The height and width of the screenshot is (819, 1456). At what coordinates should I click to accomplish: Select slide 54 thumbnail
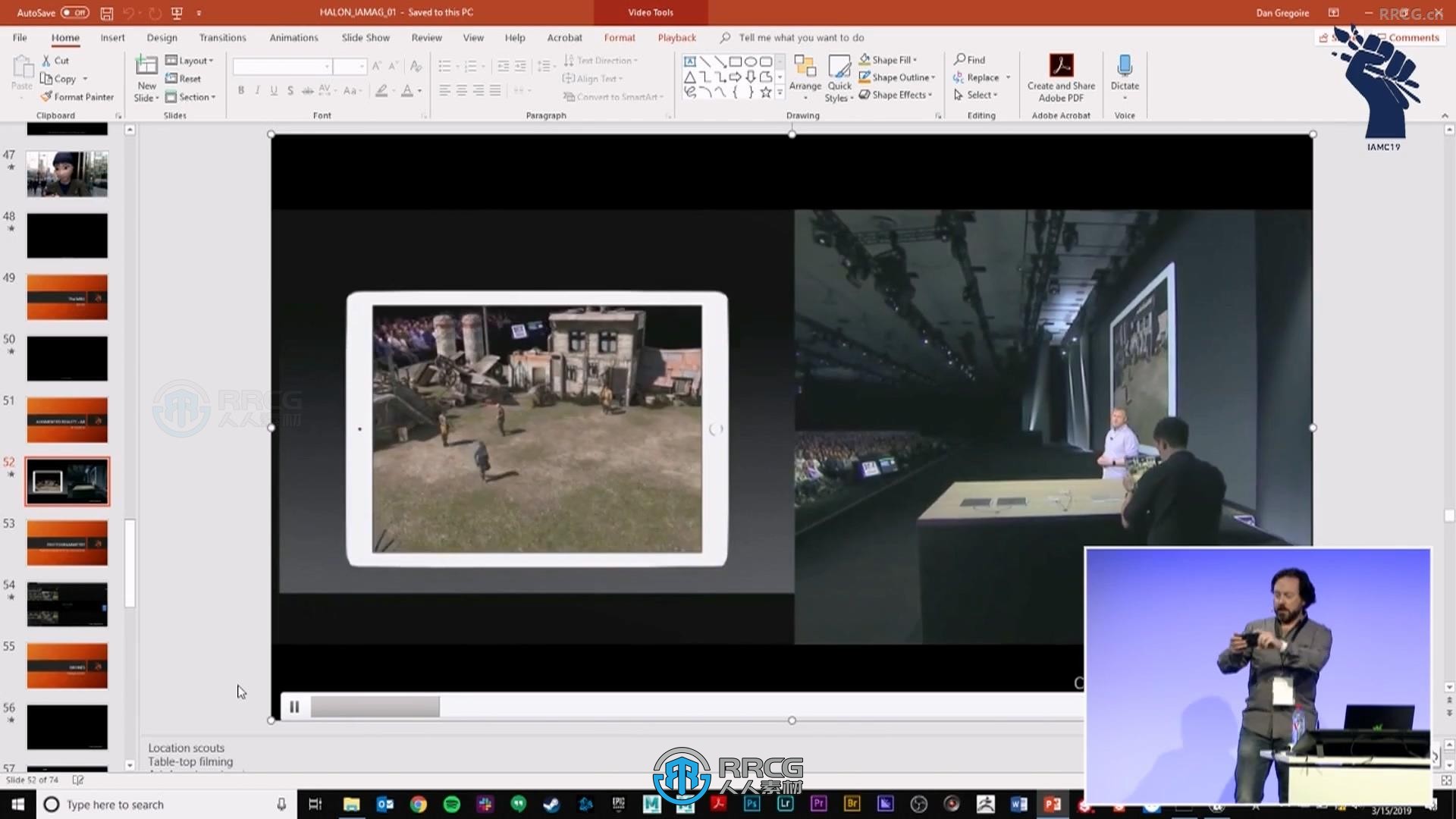coord(67,604)
